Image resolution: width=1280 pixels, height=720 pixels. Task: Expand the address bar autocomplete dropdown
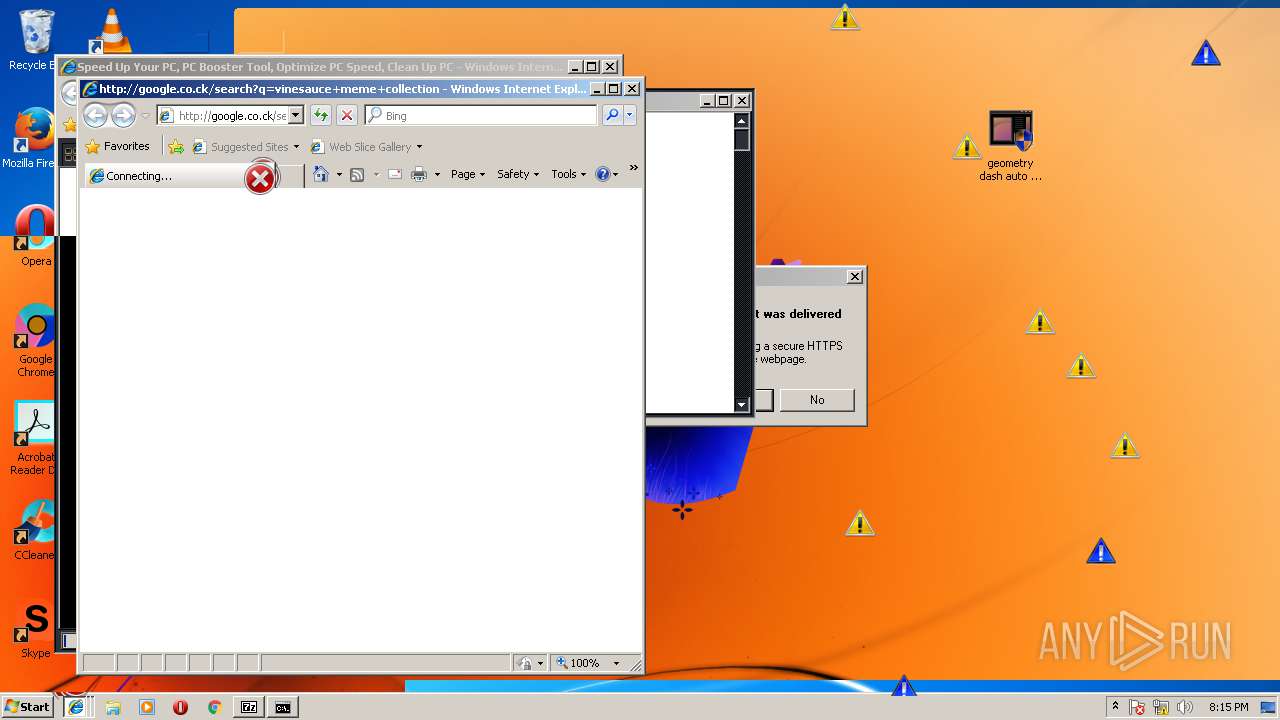pos(296,116)
